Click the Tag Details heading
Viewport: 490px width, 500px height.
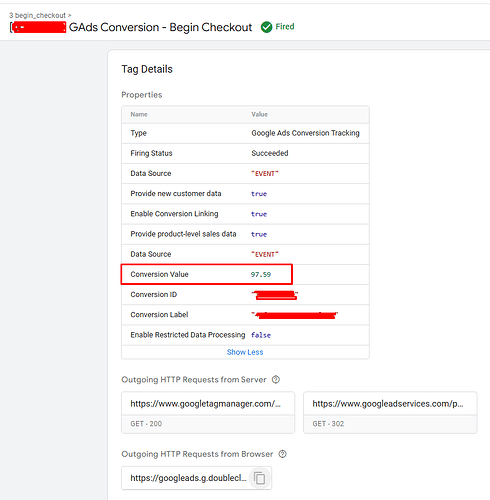(x=147, y=69)
